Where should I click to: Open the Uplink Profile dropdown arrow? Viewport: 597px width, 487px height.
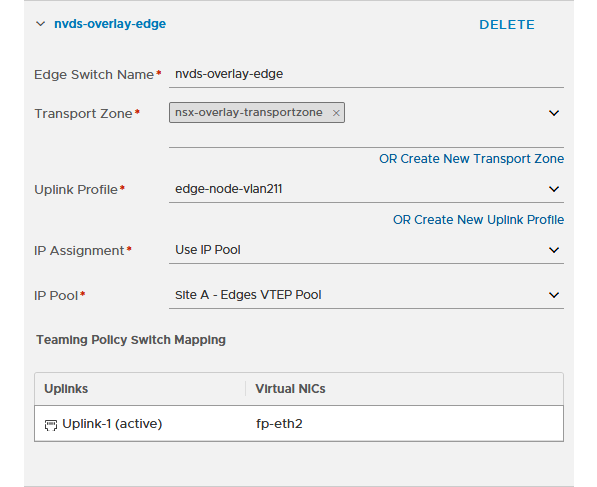pos(554,189)
